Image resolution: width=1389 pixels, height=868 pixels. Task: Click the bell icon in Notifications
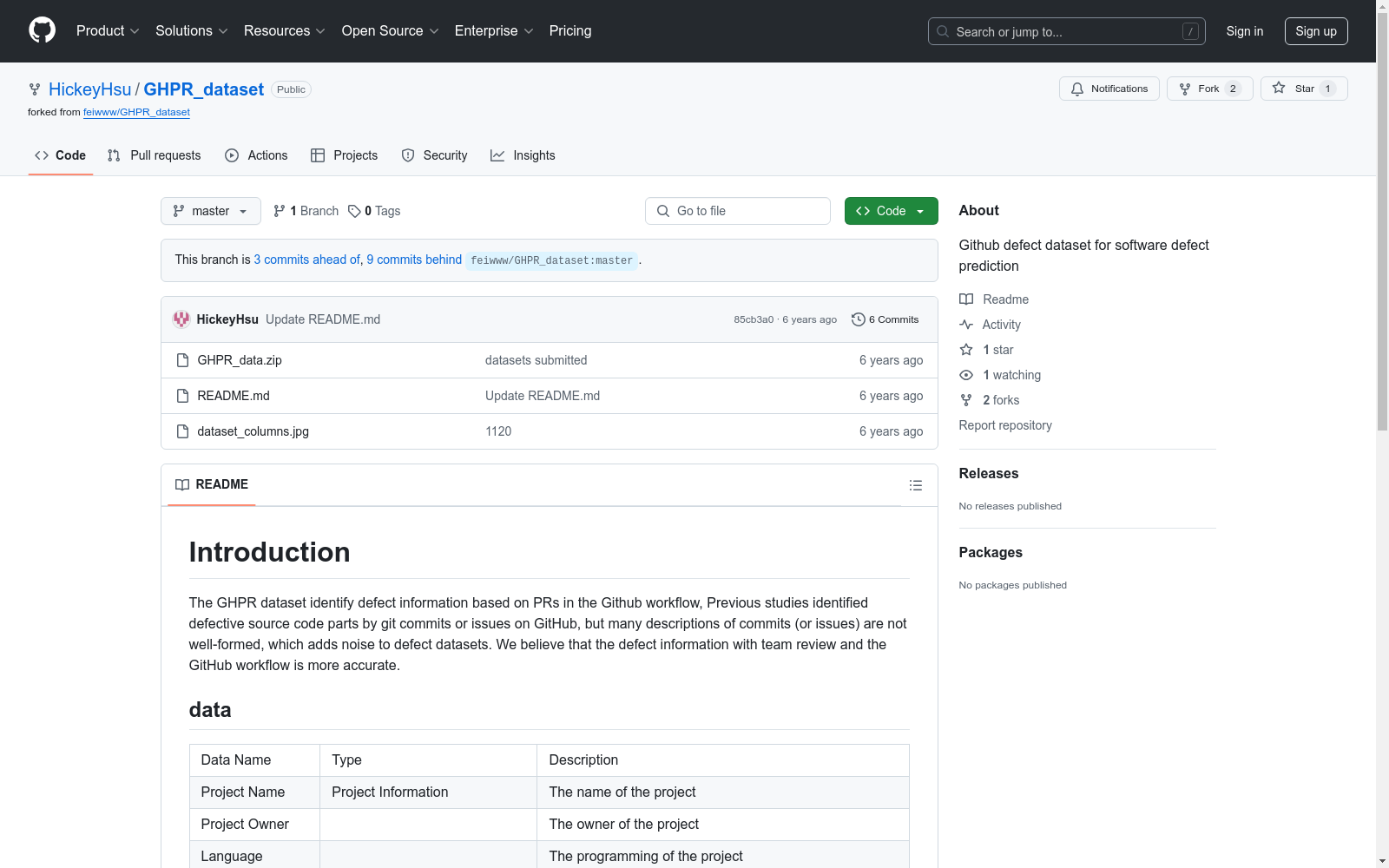(x=1077, y=89)
